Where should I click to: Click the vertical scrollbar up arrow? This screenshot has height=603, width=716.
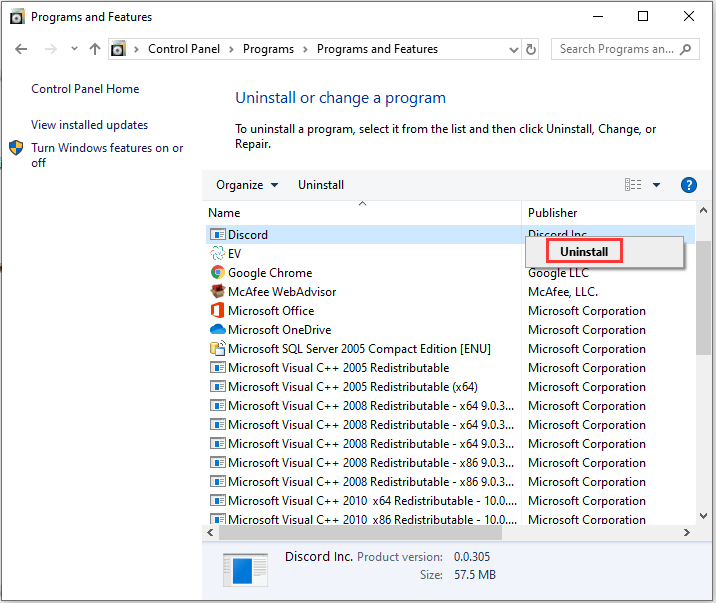pos(703,210)
